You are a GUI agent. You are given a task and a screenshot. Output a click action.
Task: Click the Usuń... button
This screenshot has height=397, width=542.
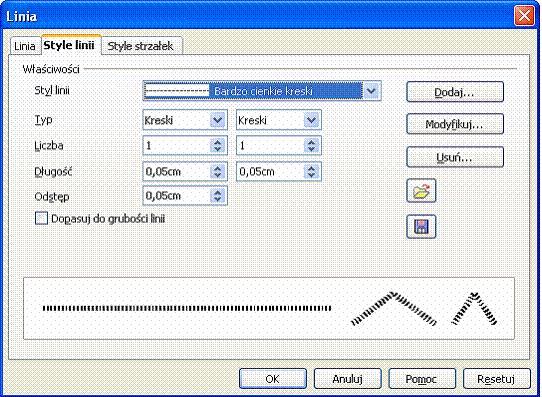point(455,157)
